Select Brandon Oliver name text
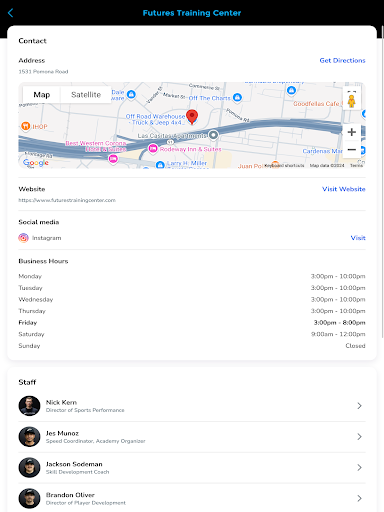The image size is (384, 512). 70,495
